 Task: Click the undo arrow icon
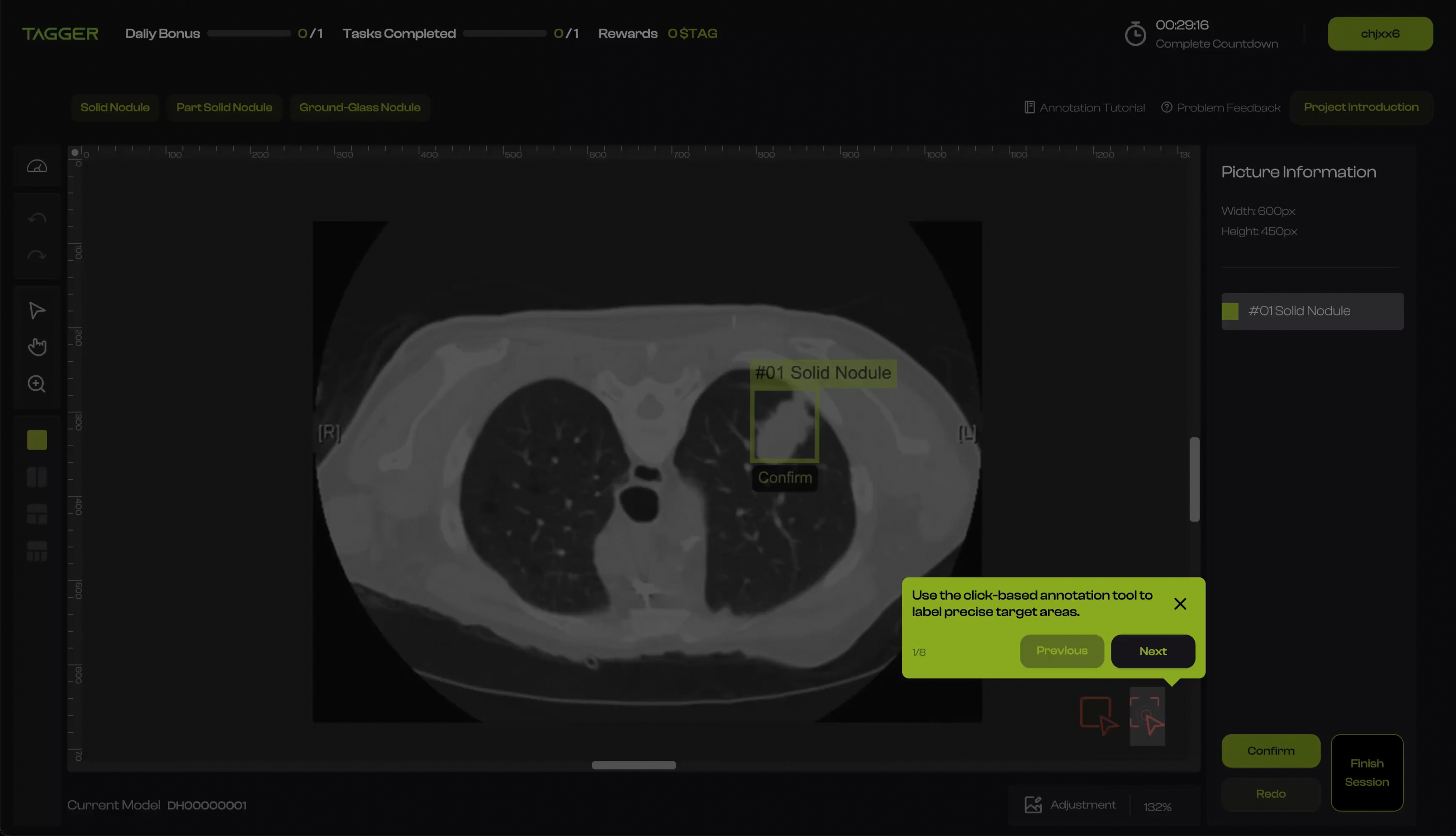(x=37, y=218)
